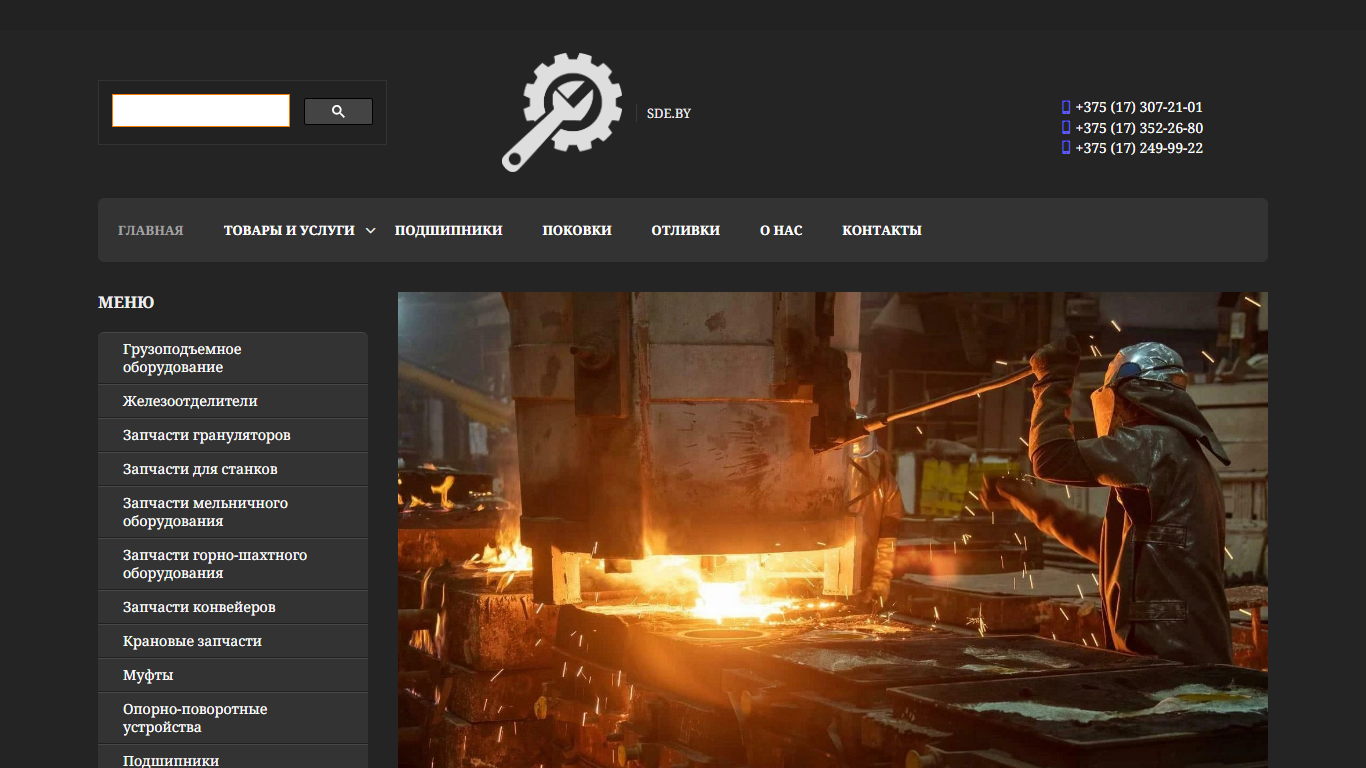Call number +375 (17) 307-21-01
This screenshot has height=768, width=1366.
coord(1139,107)
